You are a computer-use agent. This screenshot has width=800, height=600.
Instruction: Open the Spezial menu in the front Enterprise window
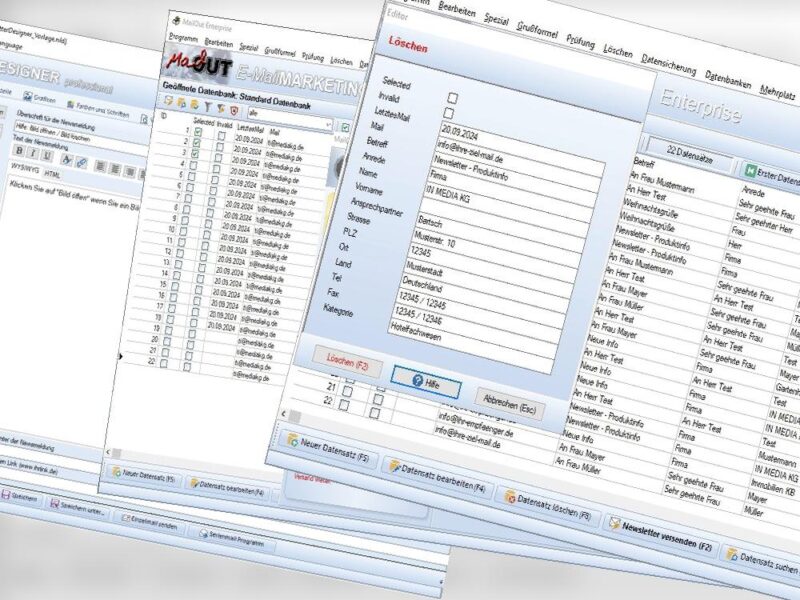496,19
